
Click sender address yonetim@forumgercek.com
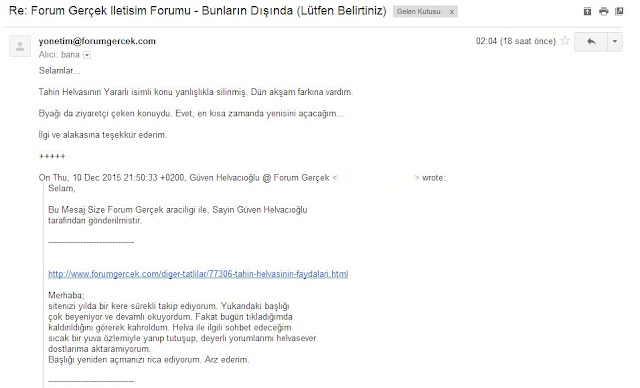(x=97, y=41)
